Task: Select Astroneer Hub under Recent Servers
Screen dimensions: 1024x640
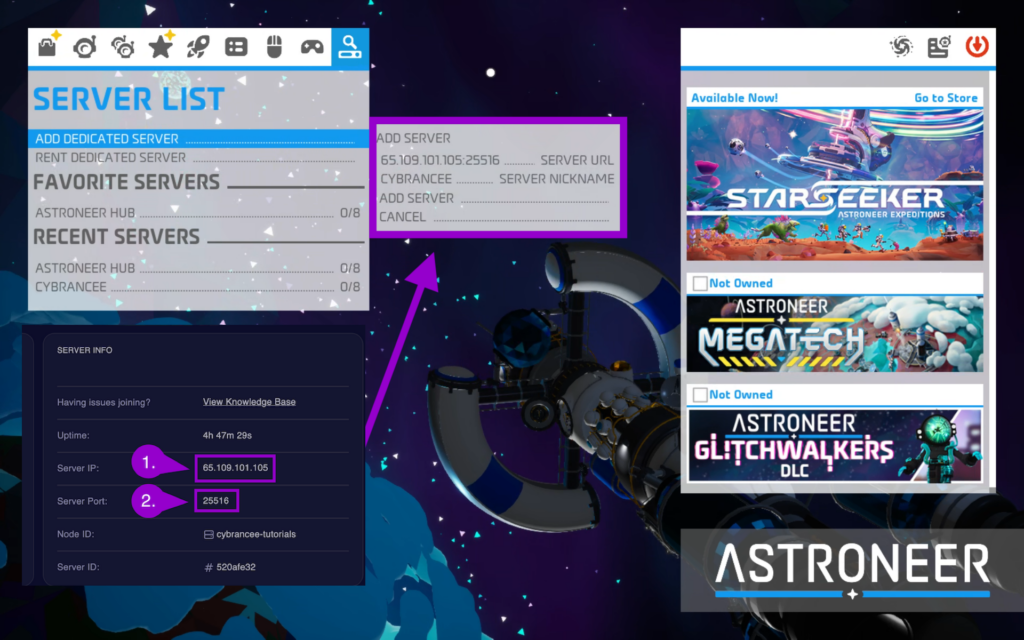Action: click(x=199, y=268)
